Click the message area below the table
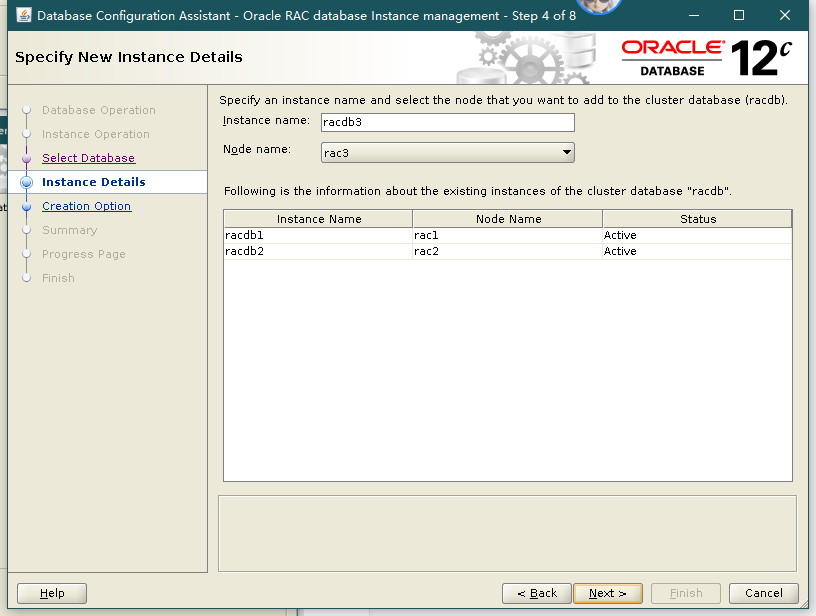The image size is (816, 616). 507,534
